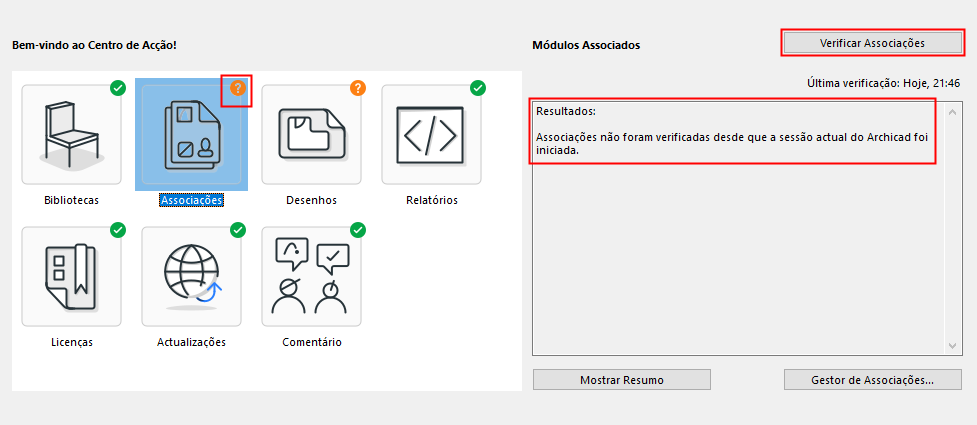
Task: Click the green checkmark badge on Bibliotecas
Action: (118, 88)
